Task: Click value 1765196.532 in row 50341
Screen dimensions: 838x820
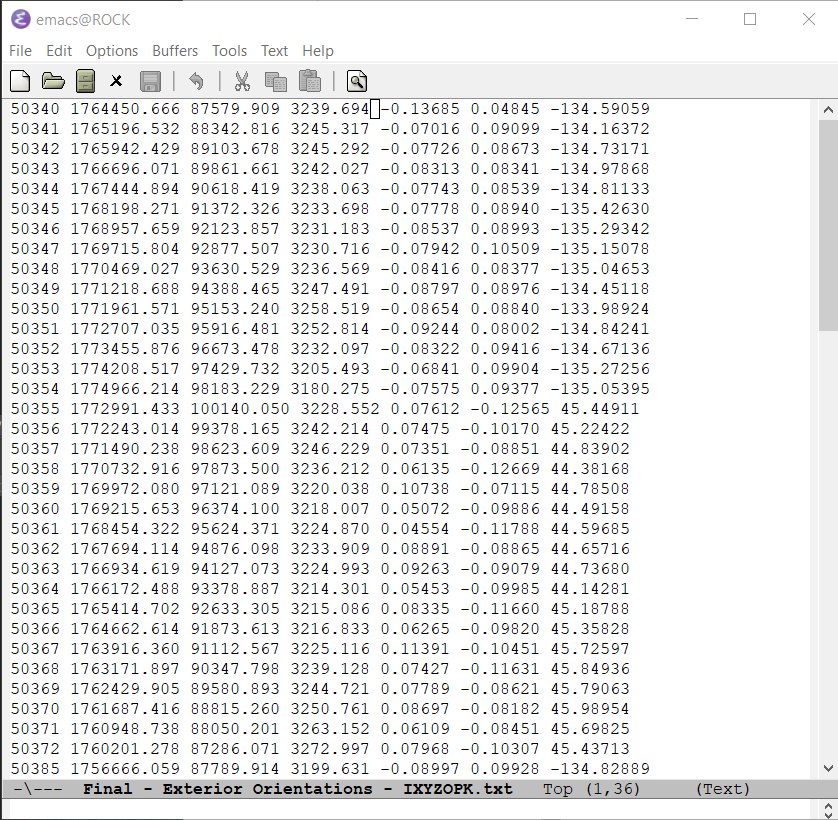Action: pyautogui.click(x=125, y=129)
